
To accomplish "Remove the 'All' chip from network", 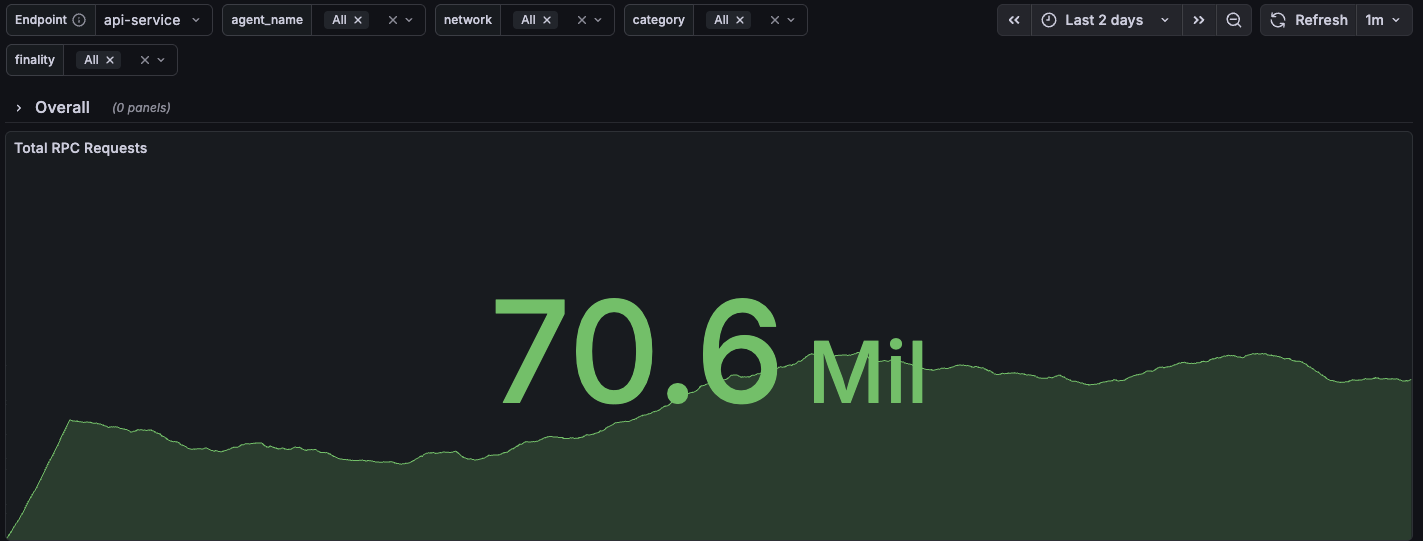I will click(x=547, y=20).
